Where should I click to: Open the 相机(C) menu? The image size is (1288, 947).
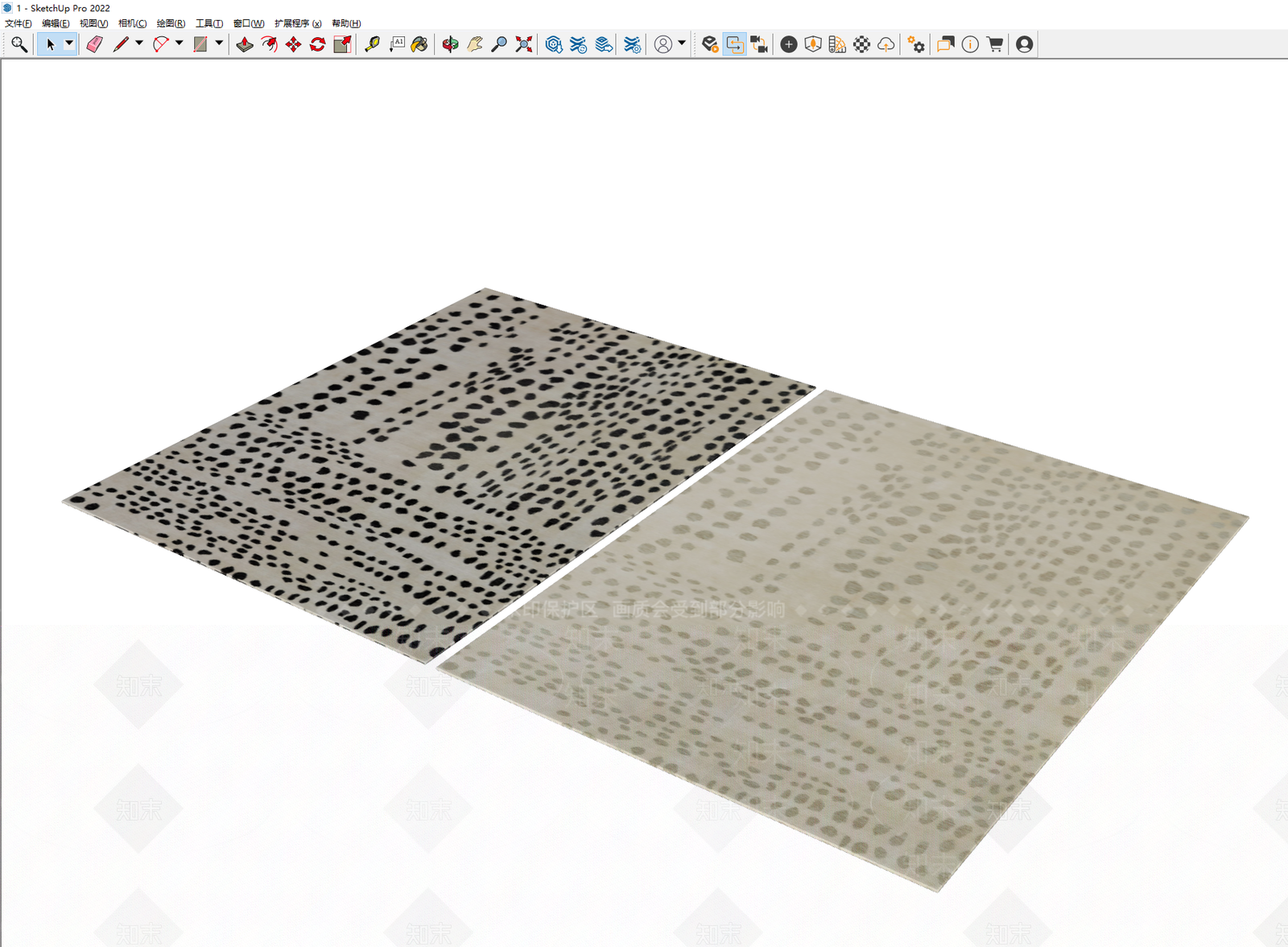133,23
